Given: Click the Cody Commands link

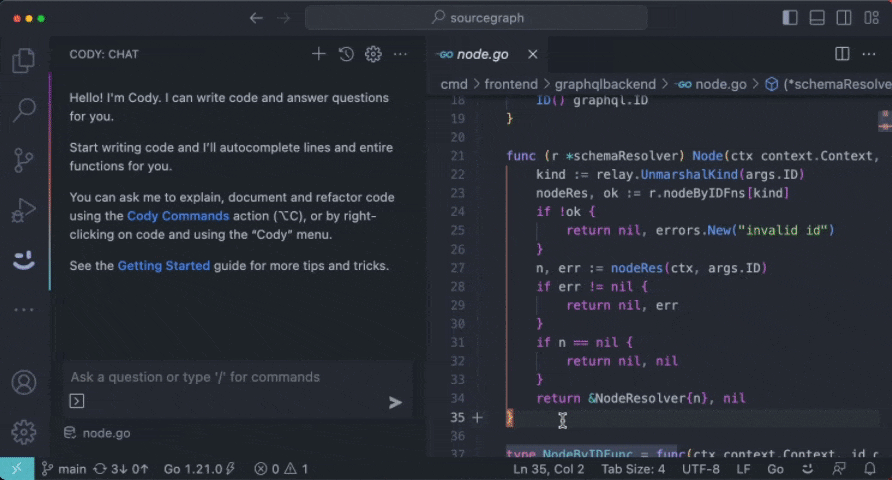Looking at the screenshot, I should [177, 216].
